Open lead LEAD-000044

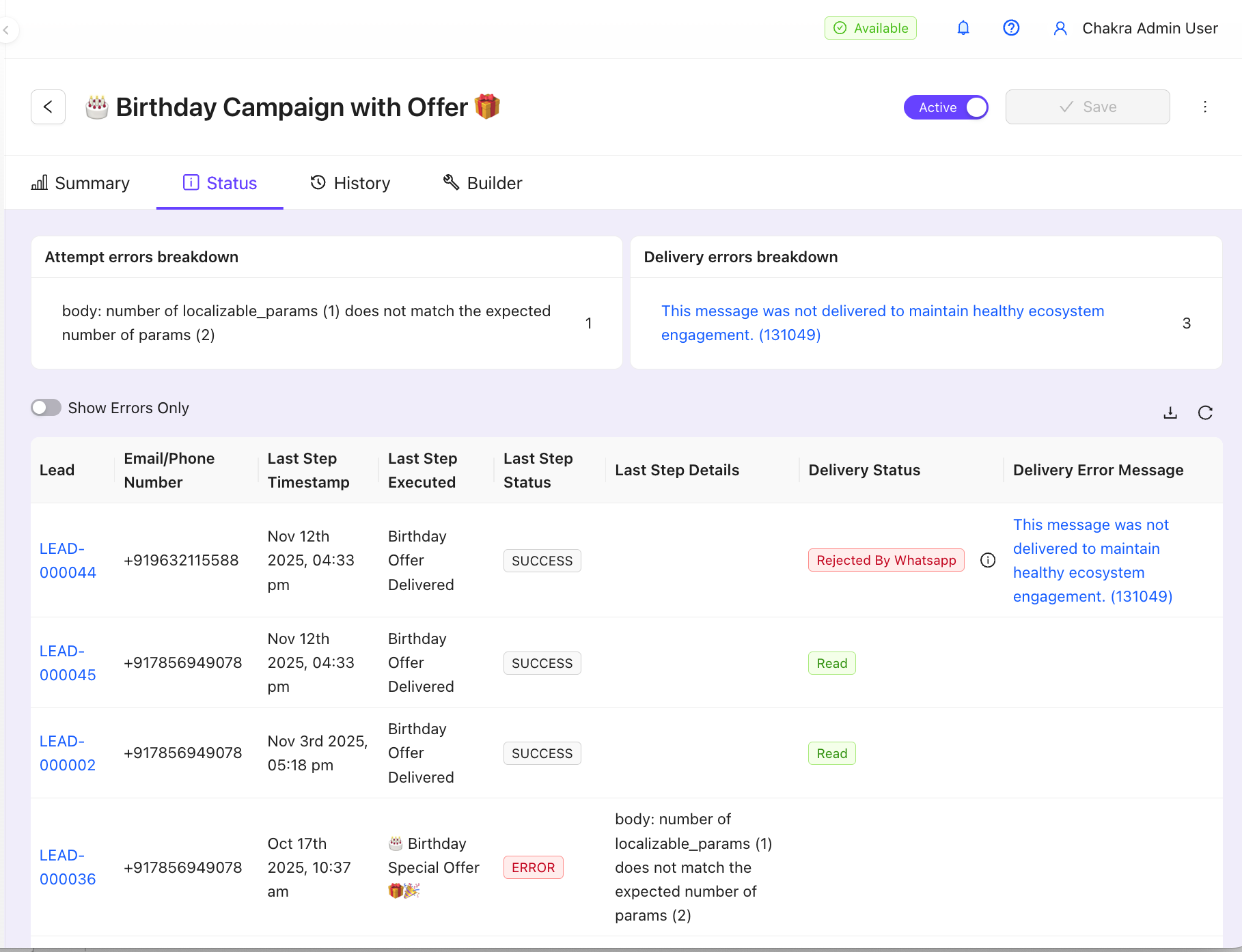click(x=68, y=560)
